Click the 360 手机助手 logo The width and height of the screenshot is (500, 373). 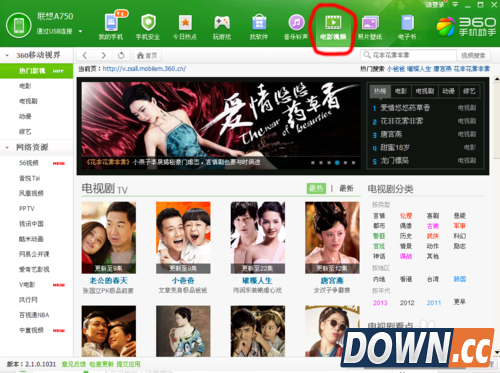pyautogui.click(x=466, y=26)
